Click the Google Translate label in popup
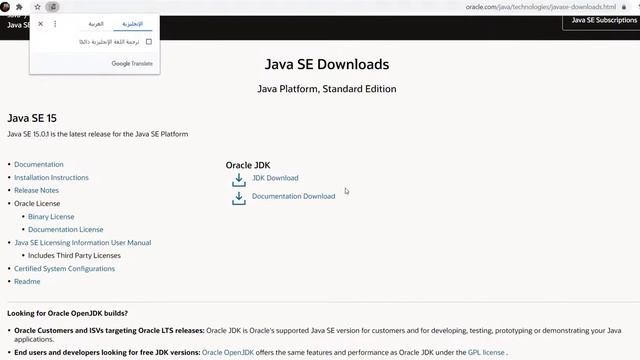The width and height of the screenshot is (640, 360). (132, 64)
